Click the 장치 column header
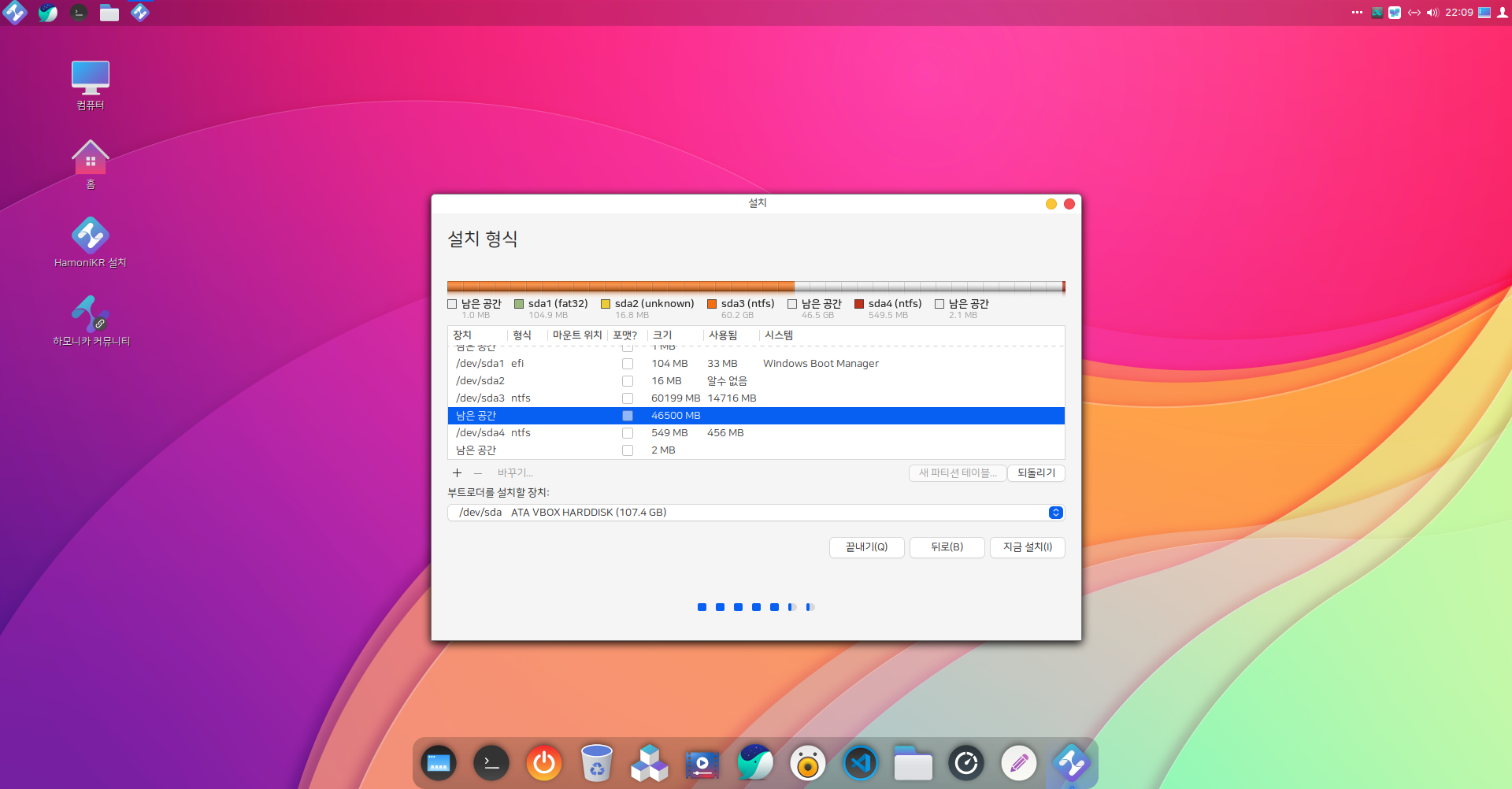Image resolution: width=1512 pixels, height=789 pixels. coord(462,335)
